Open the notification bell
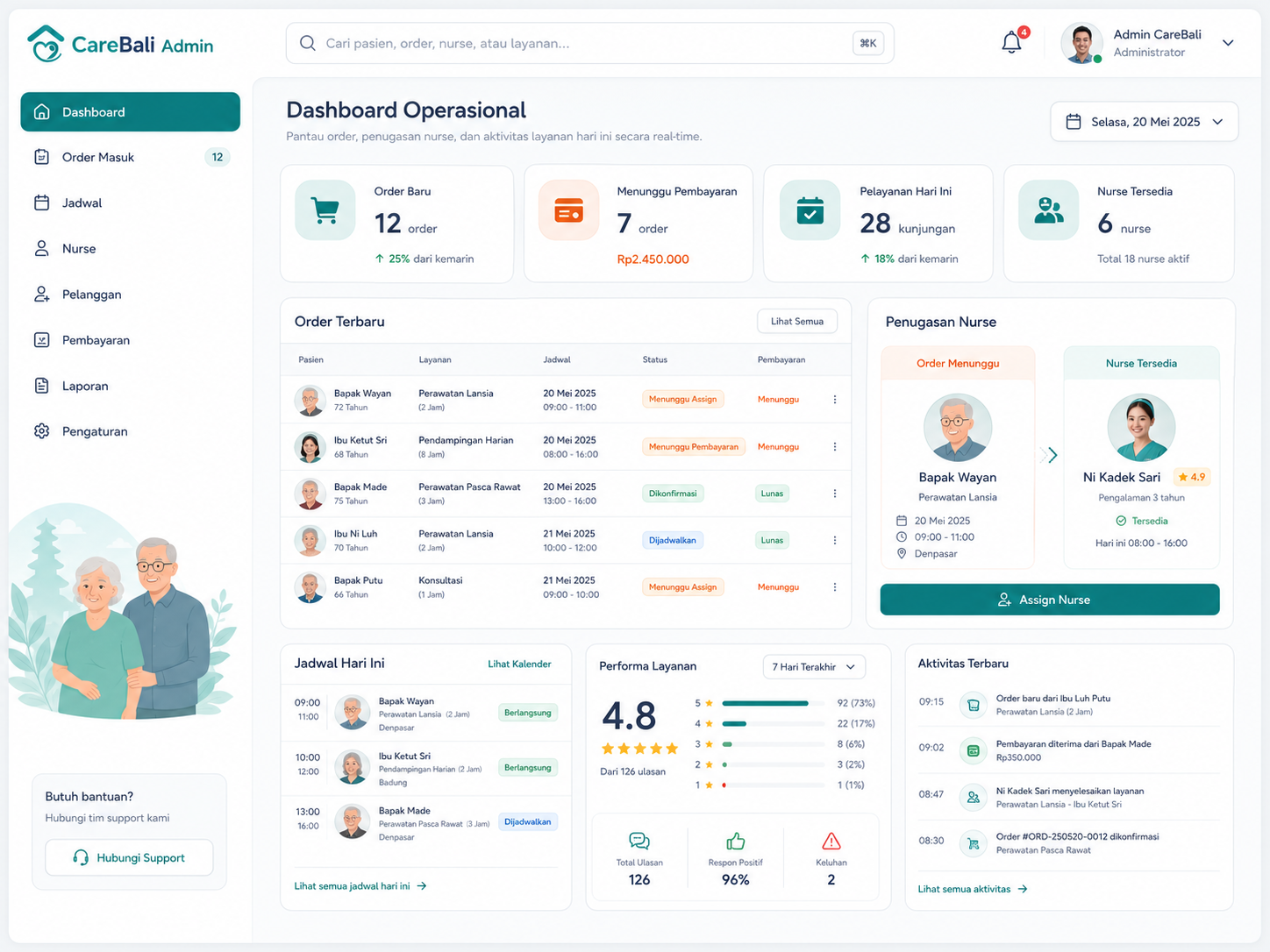 tap(1011, 42)
